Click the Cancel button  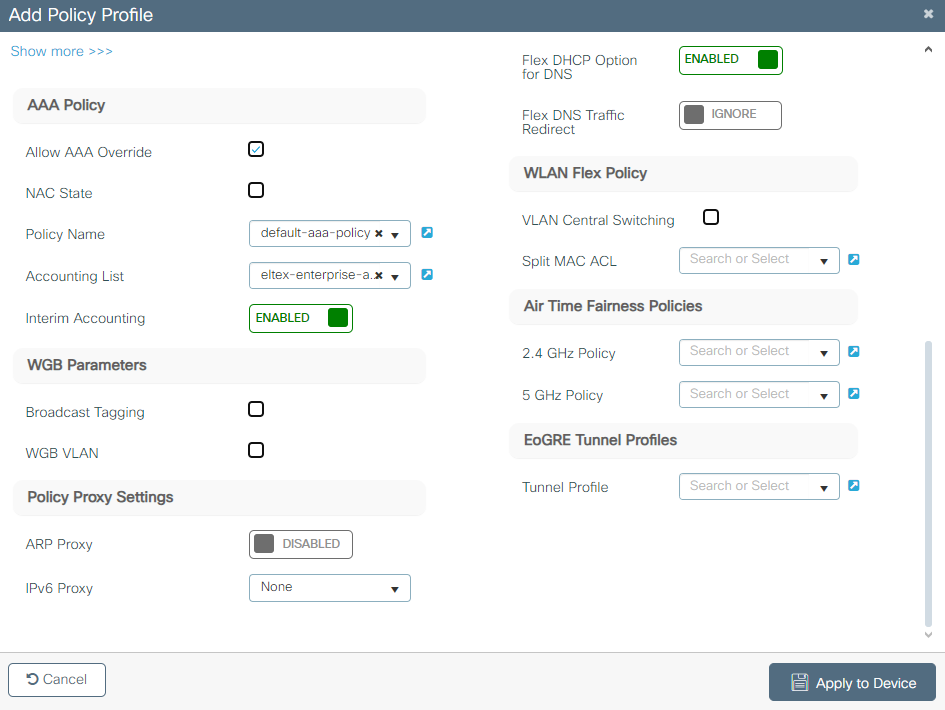57,679
